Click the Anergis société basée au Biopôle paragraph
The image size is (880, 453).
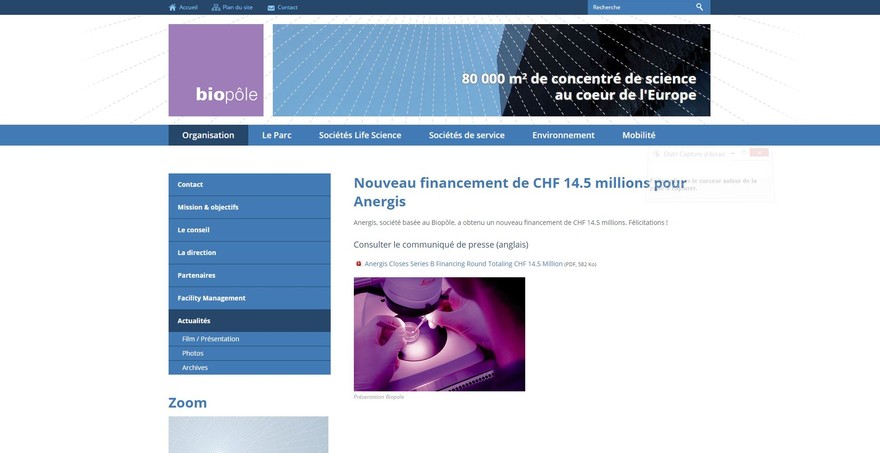coord(511,222)
